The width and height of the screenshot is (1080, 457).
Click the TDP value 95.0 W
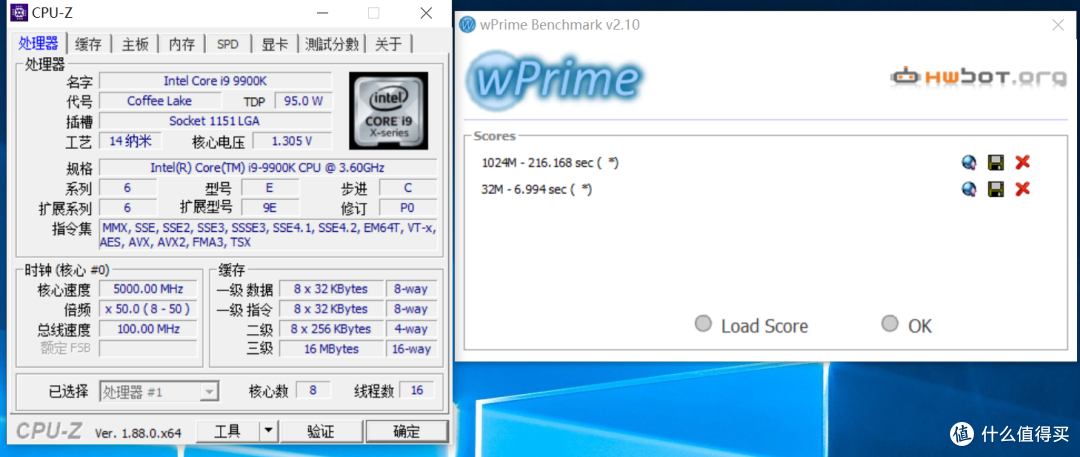coord(303,101)
